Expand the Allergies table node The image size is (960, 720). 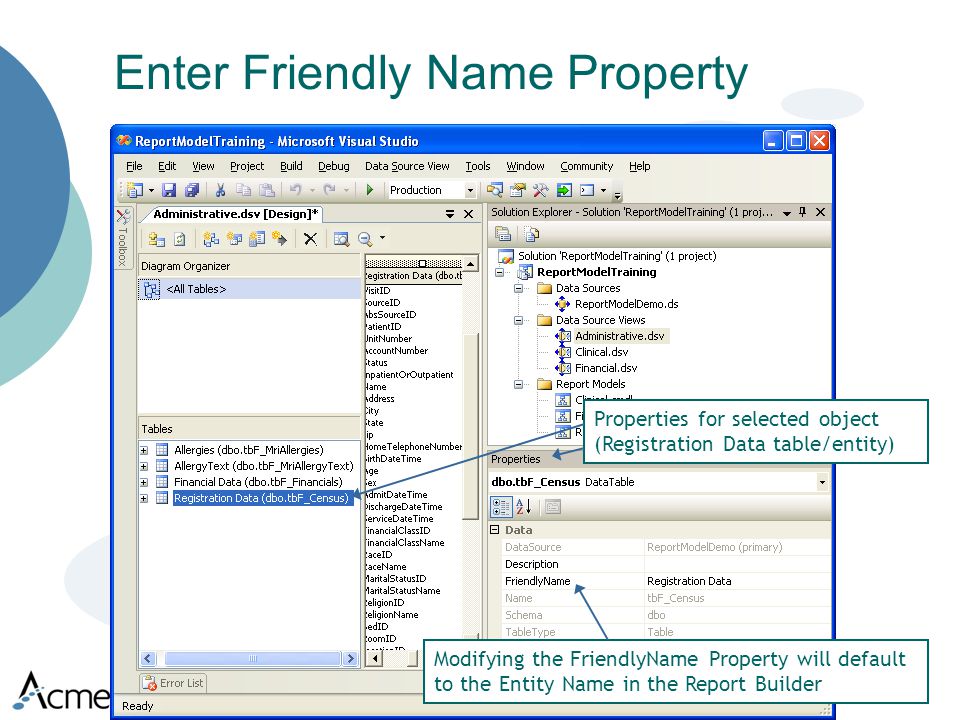[x=144, y=450]
